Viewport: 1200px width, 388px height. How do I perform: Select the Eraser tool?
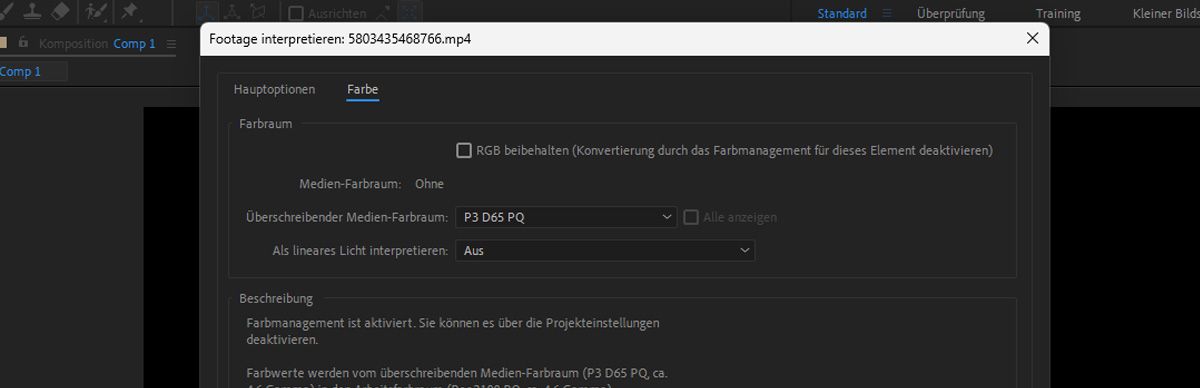(61, 11)
